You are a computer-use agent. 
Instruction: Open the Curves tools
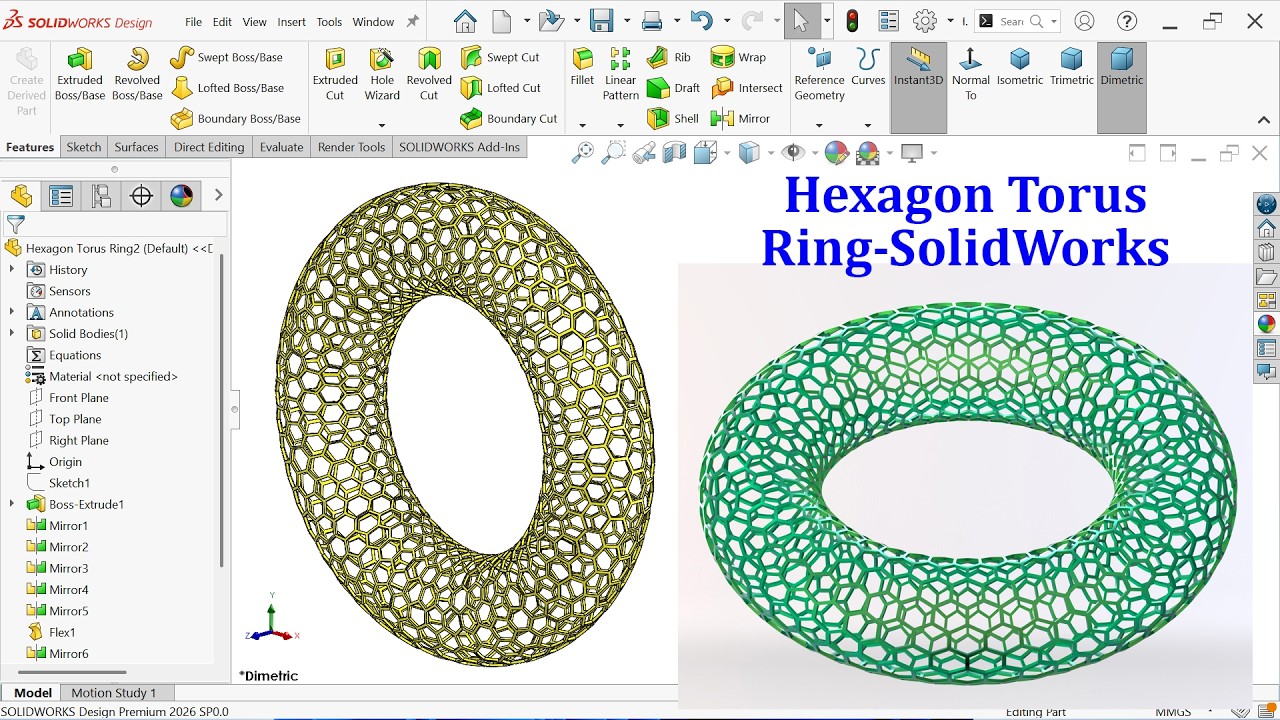click(x=868, y=66)
